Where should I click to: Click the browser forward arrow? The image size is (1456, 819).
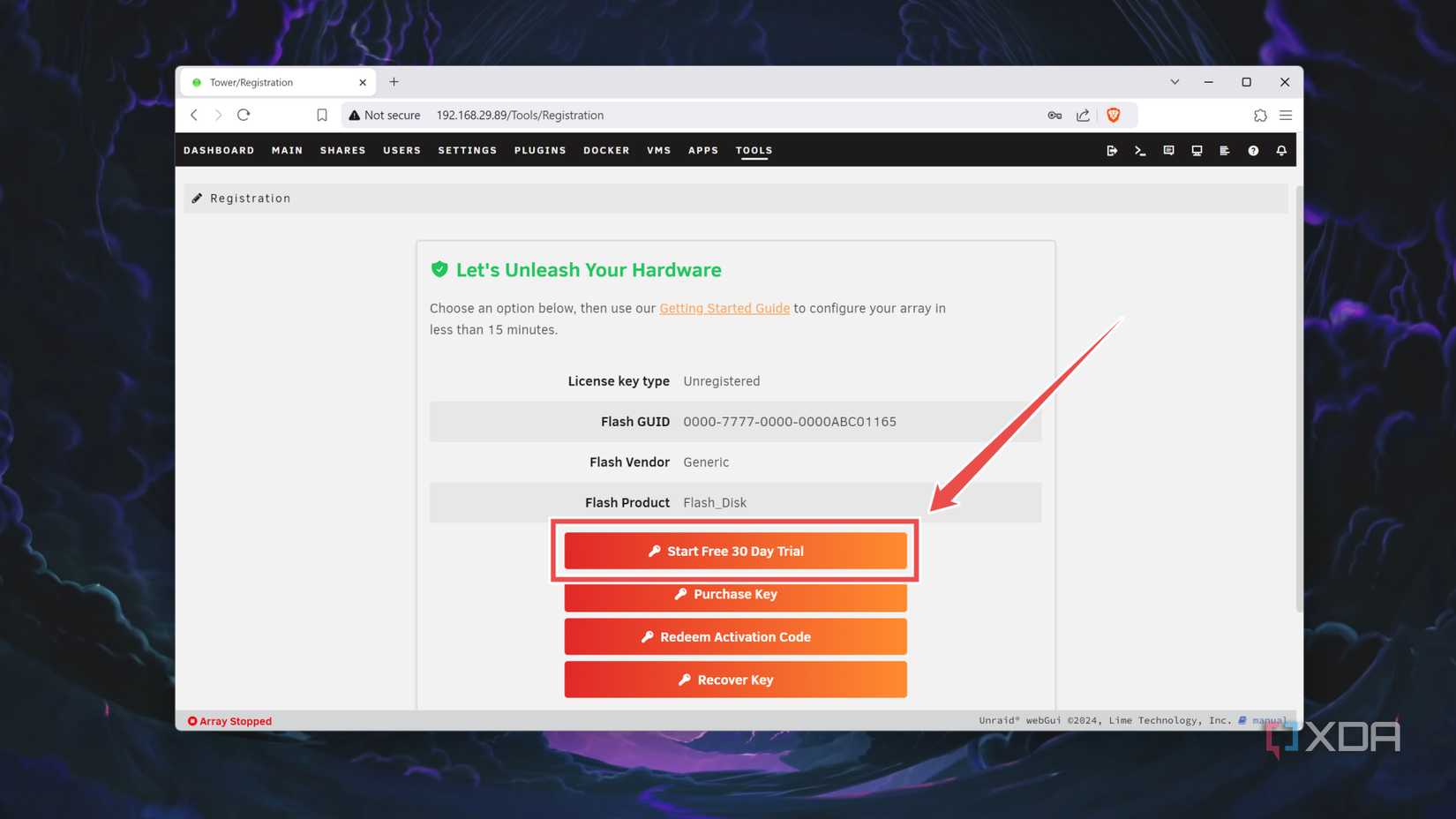coord(219,115)
